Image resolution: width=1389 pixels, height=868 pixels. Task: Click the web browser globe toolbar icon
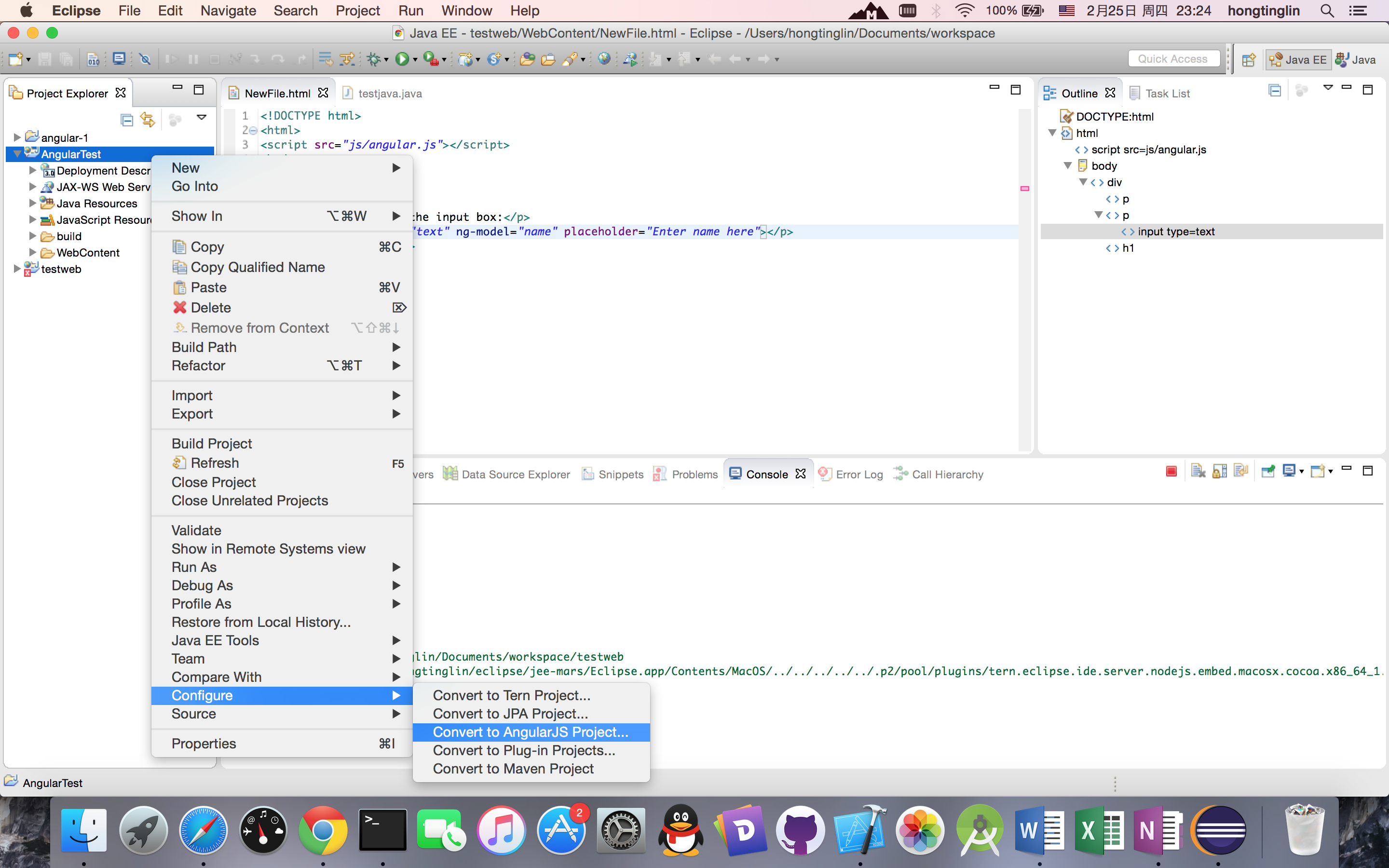(x=604, y=58)
